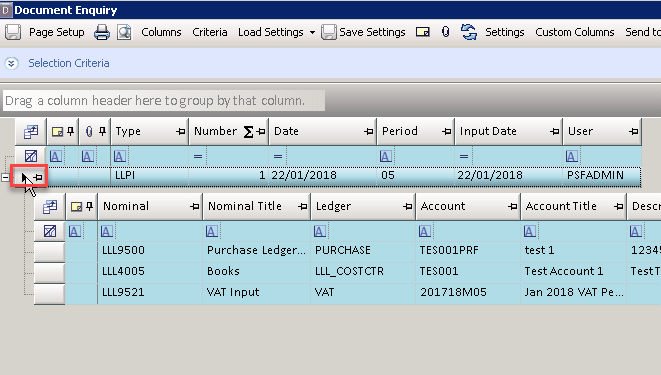Open Account Title filter operator icon
This screenshot has width=661, height=375.
(529, 231)
